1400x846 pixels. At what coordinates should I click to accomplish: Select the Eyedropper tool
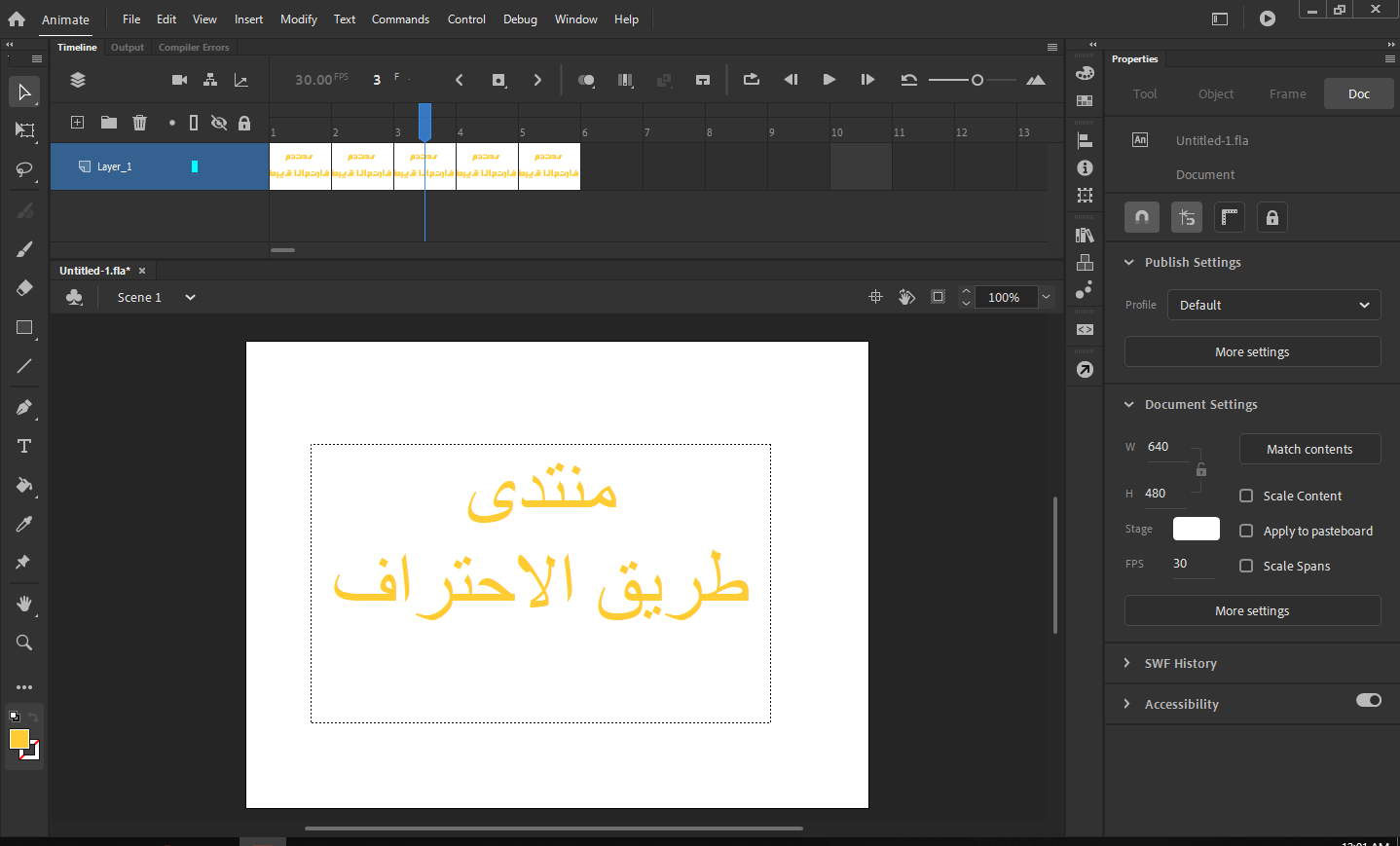(24, 524)
